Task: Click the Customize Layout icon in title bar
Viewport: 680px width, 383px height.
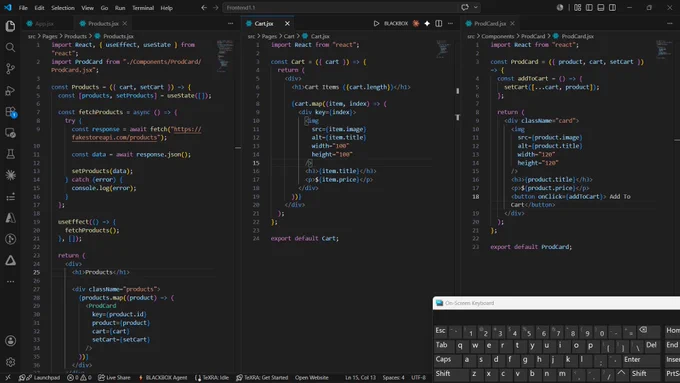Action: (x=578, y=8)
